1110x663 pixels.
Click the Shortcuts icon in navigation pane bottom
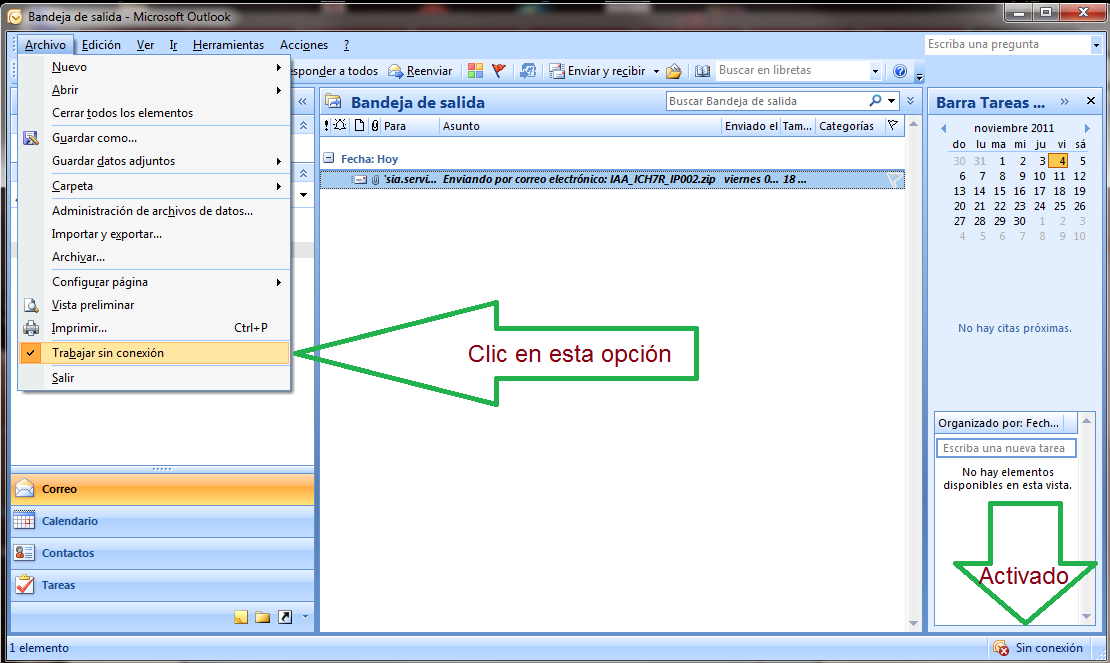coord(285,617)
